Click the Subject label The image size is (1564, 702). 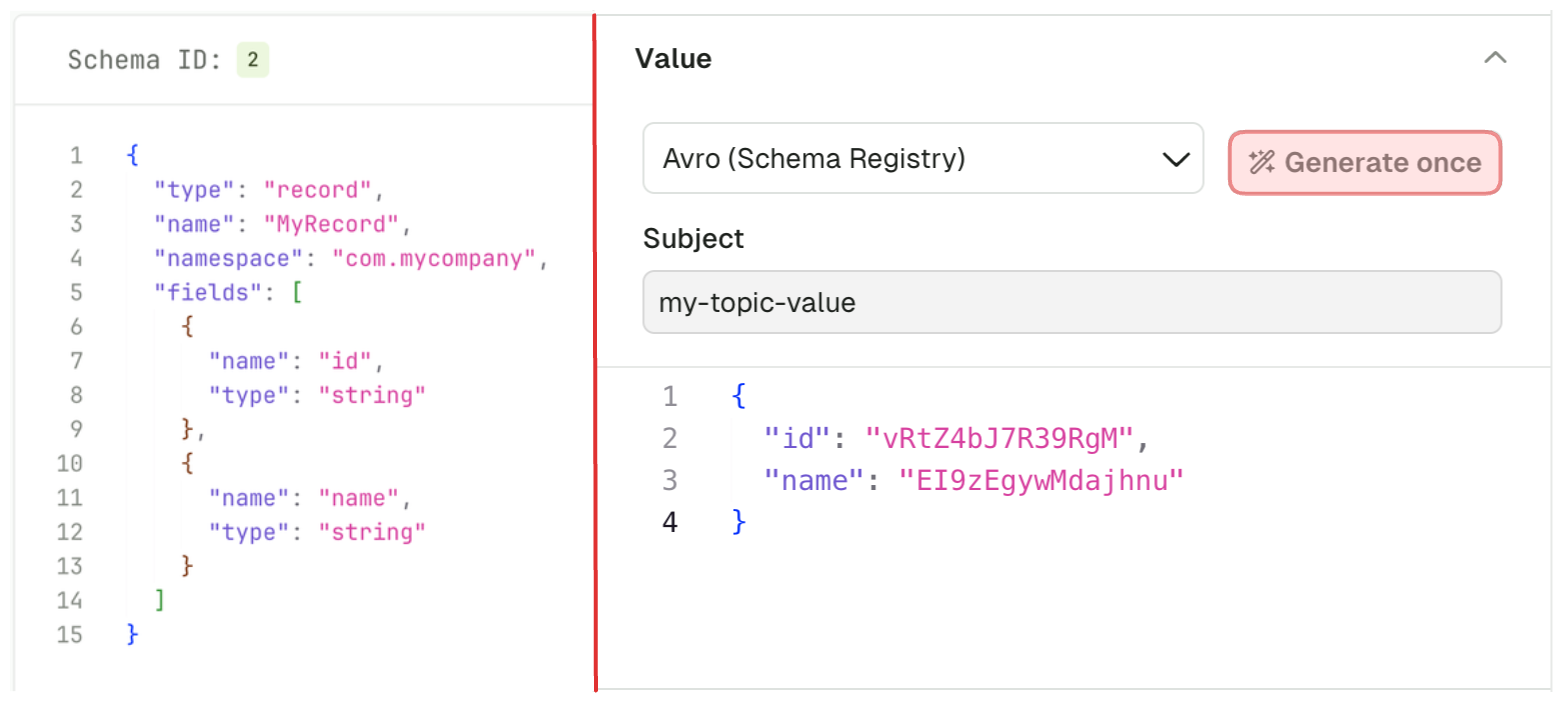tap(693, 239)
